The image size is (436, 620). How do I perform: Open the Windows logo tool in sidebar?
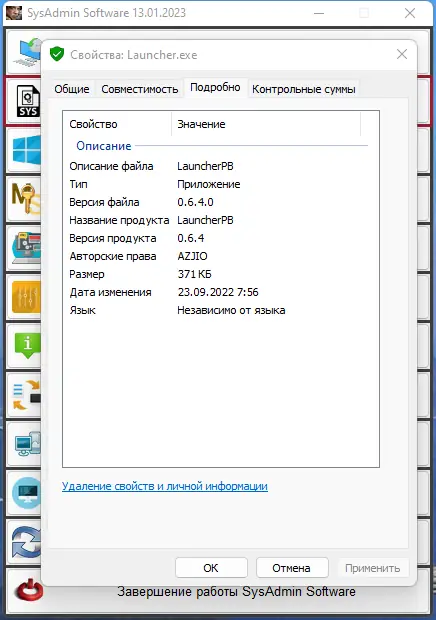(26, 149)
